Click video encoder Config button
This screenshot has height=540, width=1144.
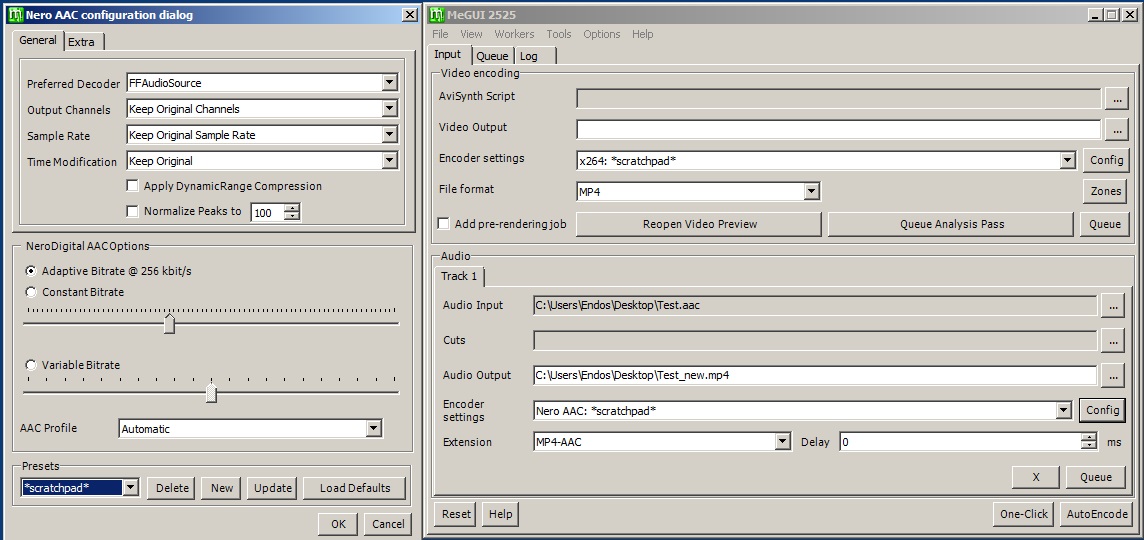tap(1105, 161)
